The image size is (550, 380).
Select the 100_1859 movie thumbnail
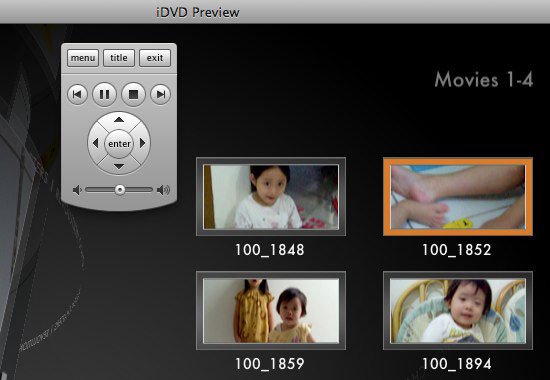click(271, 311)
